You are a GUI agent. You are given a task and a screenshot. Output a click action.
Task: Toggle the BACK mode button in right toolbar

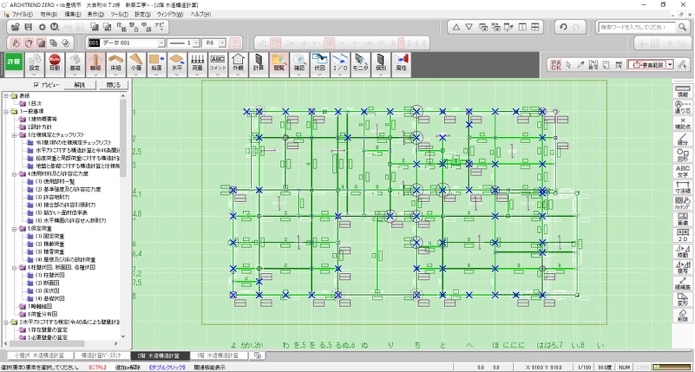click(555, 65)
